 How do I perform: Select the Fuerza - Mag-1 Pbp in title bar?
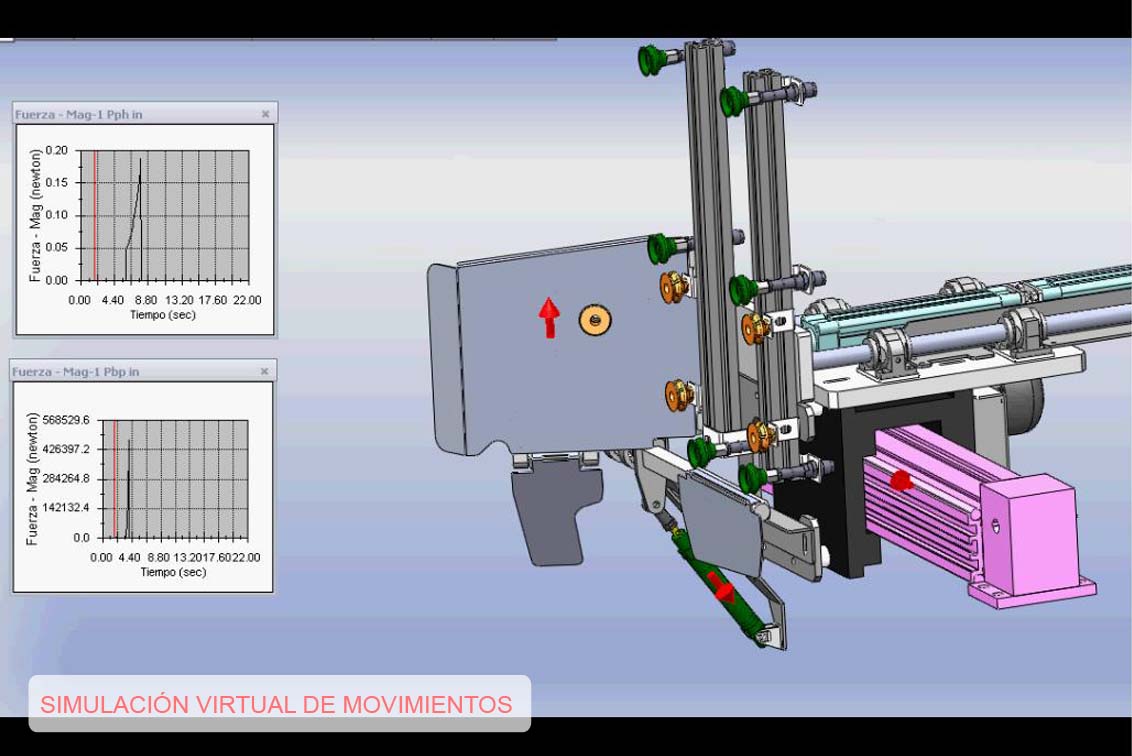tap(143, 371)
